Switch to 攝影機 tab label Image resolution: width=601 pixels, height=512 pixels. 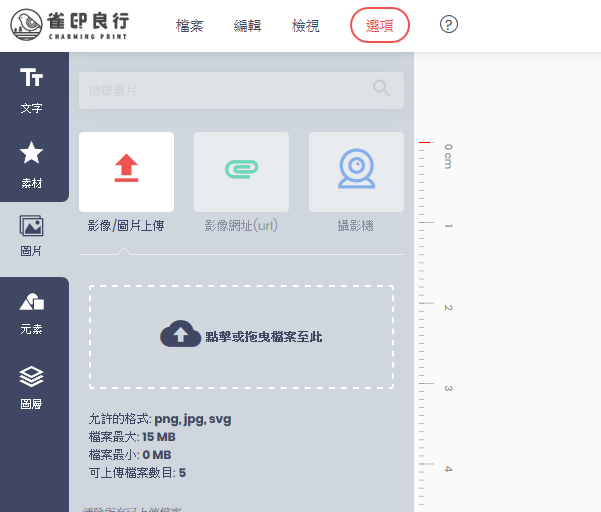[356, 226]
